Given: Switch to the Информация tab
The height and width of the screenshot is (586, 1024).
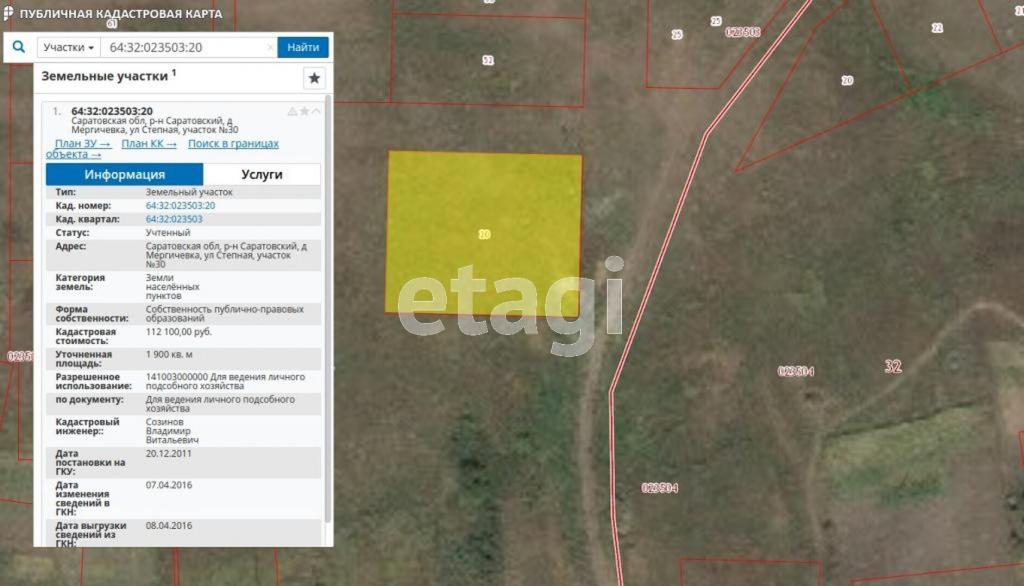Looking at the screenshot, I should [x=124, y=174].
